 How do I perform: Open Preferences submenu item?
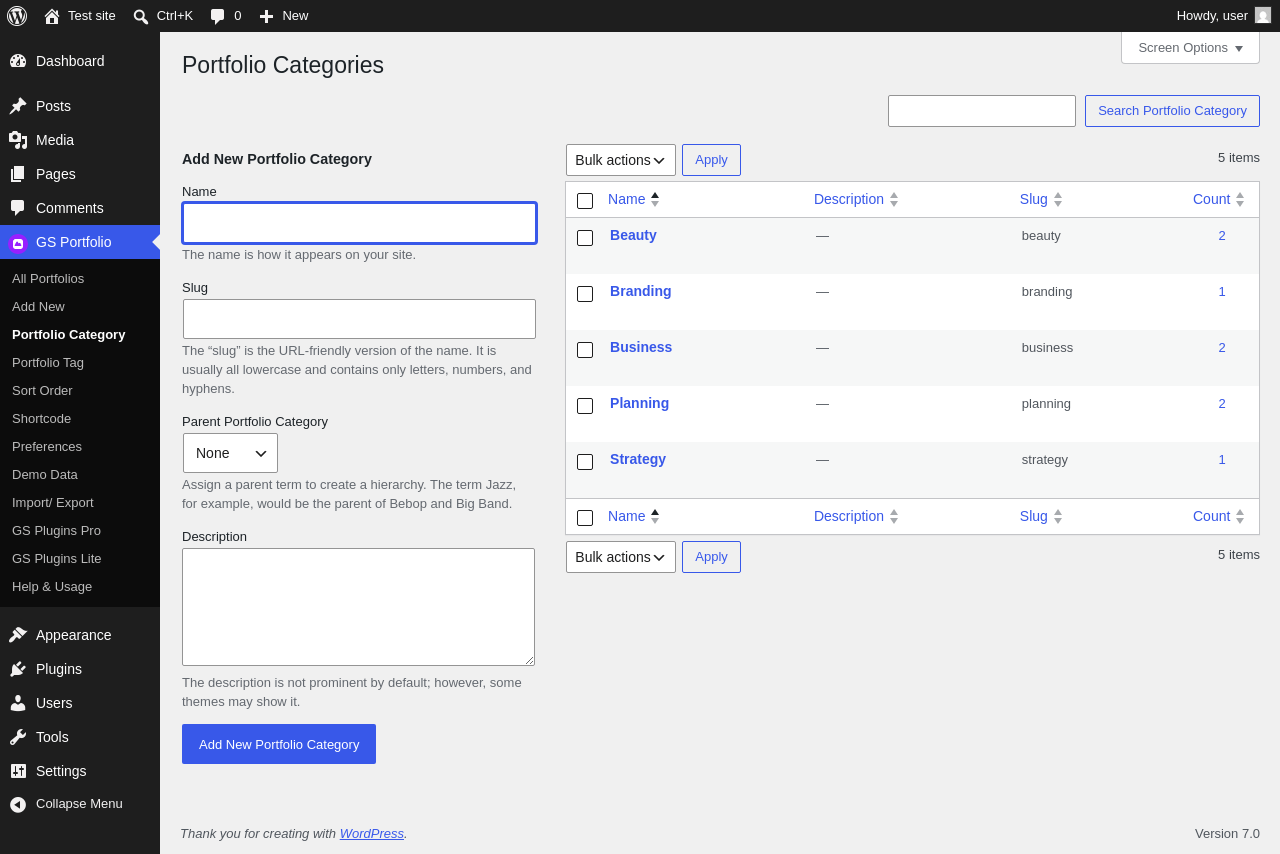click(x=47, y=446)
